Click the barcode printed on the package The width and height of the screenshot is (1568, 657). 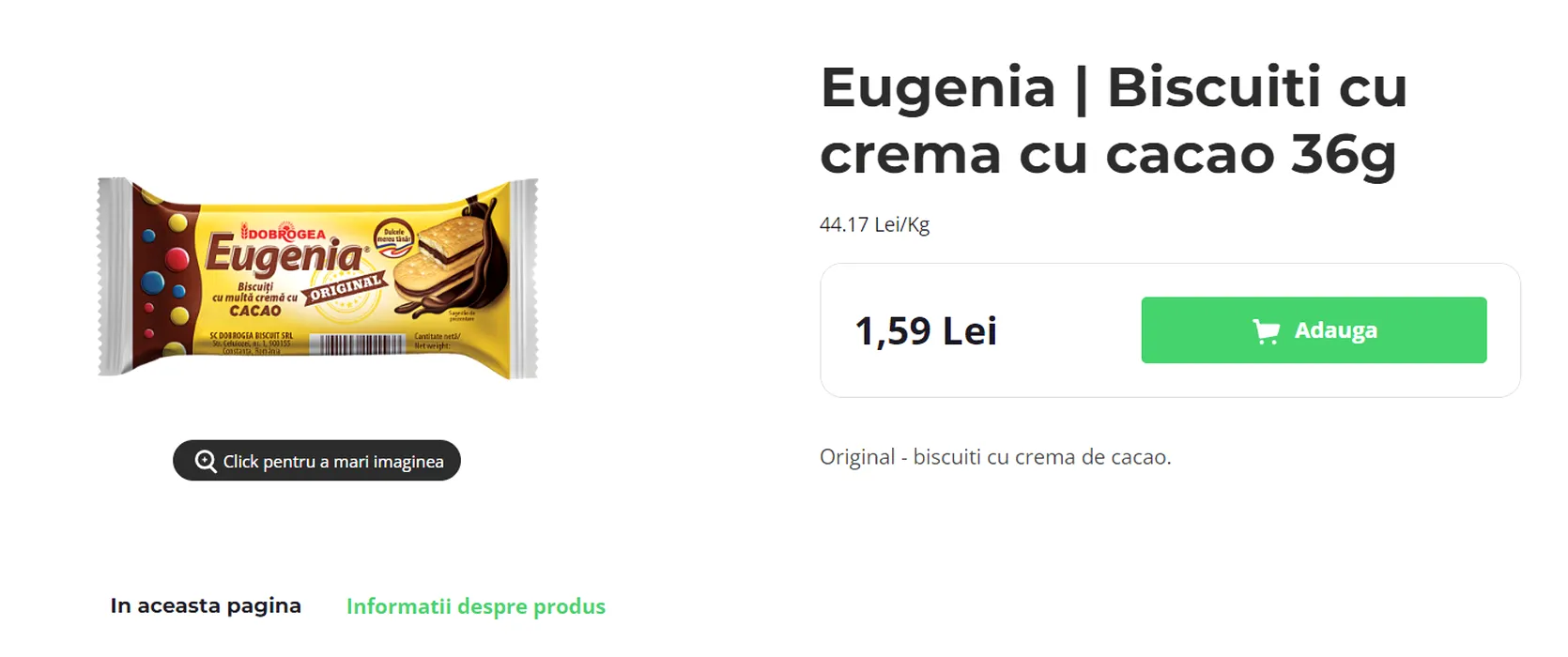tap(357, 344)
